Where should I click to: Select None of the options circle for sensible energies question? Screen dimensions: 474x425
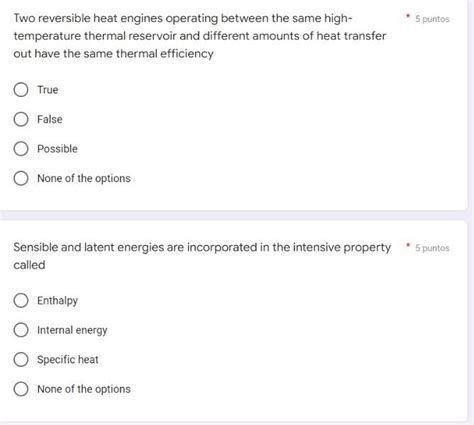tap(21, 389)
